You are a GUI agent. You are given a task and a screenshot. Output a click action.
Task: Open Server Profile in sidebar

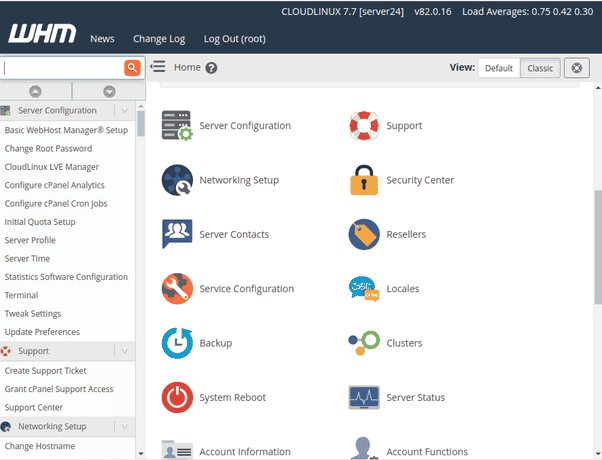coord(30,240)
